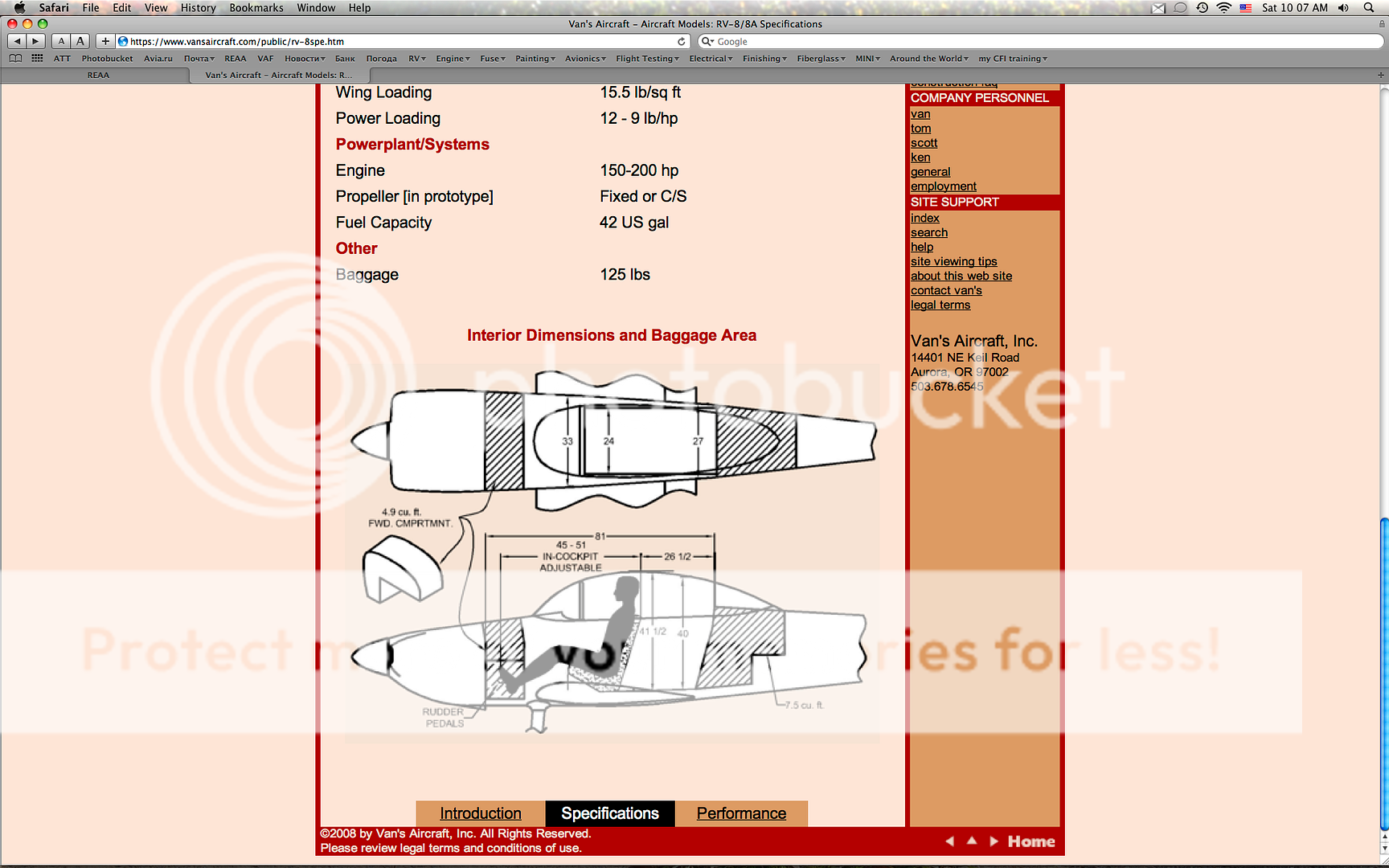The image size is (1389, 868).
Task: Open the Apple menu
Action: pos(20,7)
